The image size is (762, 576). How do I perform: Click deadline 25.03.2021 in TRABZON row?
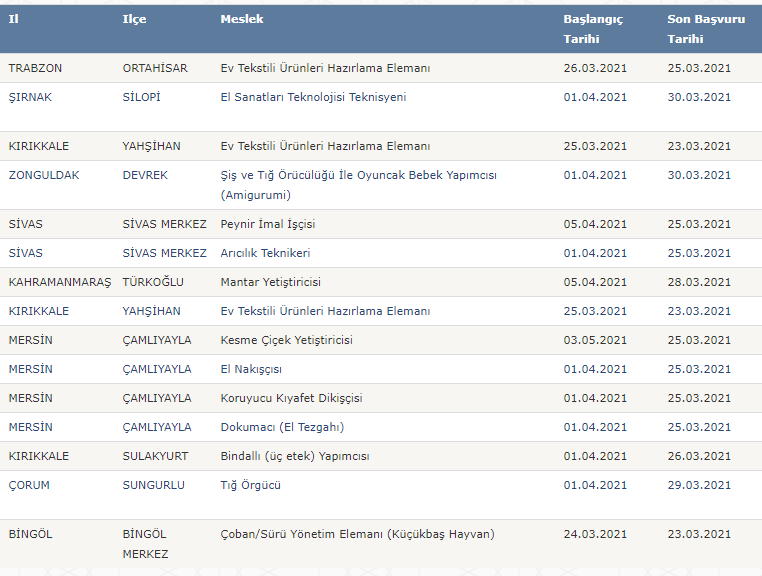tap(699, 68)
